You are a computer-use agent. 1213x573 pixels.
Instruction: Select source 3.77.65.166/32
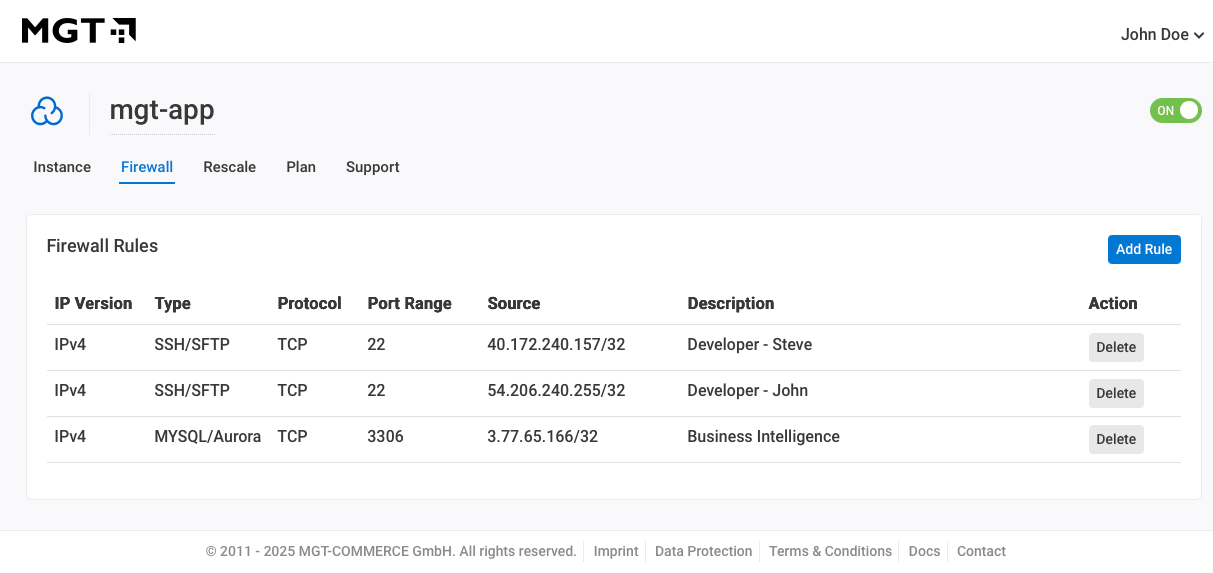pyautogui.click(x=542, y=437)
